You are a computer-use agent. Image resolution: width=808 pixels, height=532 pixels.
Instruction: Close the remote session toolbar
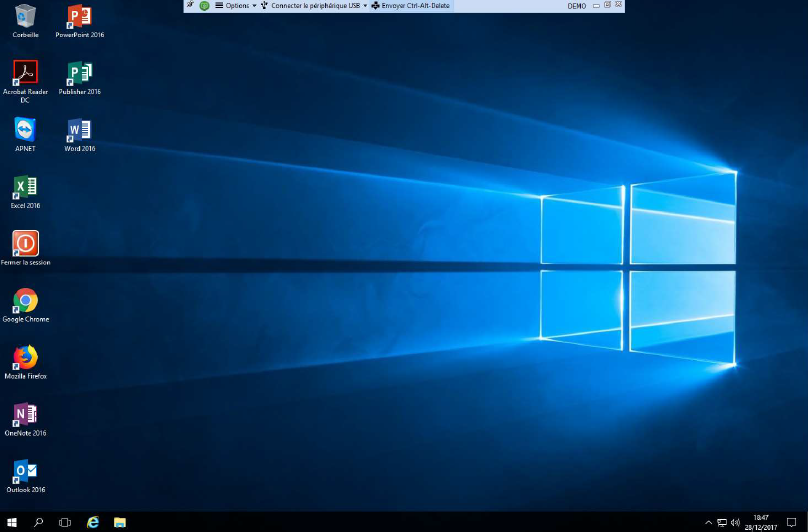pyautogui.click(x=619, y=5)
